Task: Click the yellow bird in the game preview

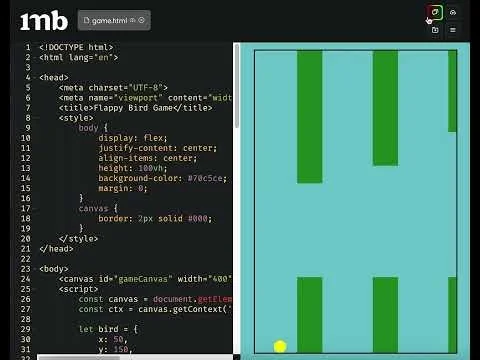Action: (x=280, y=346)
